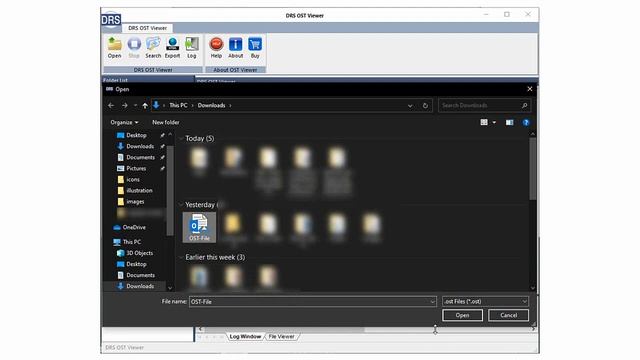The image size is (640, 360).
Task: Click the Stop icon in ribbon
Action: point(134,47)
